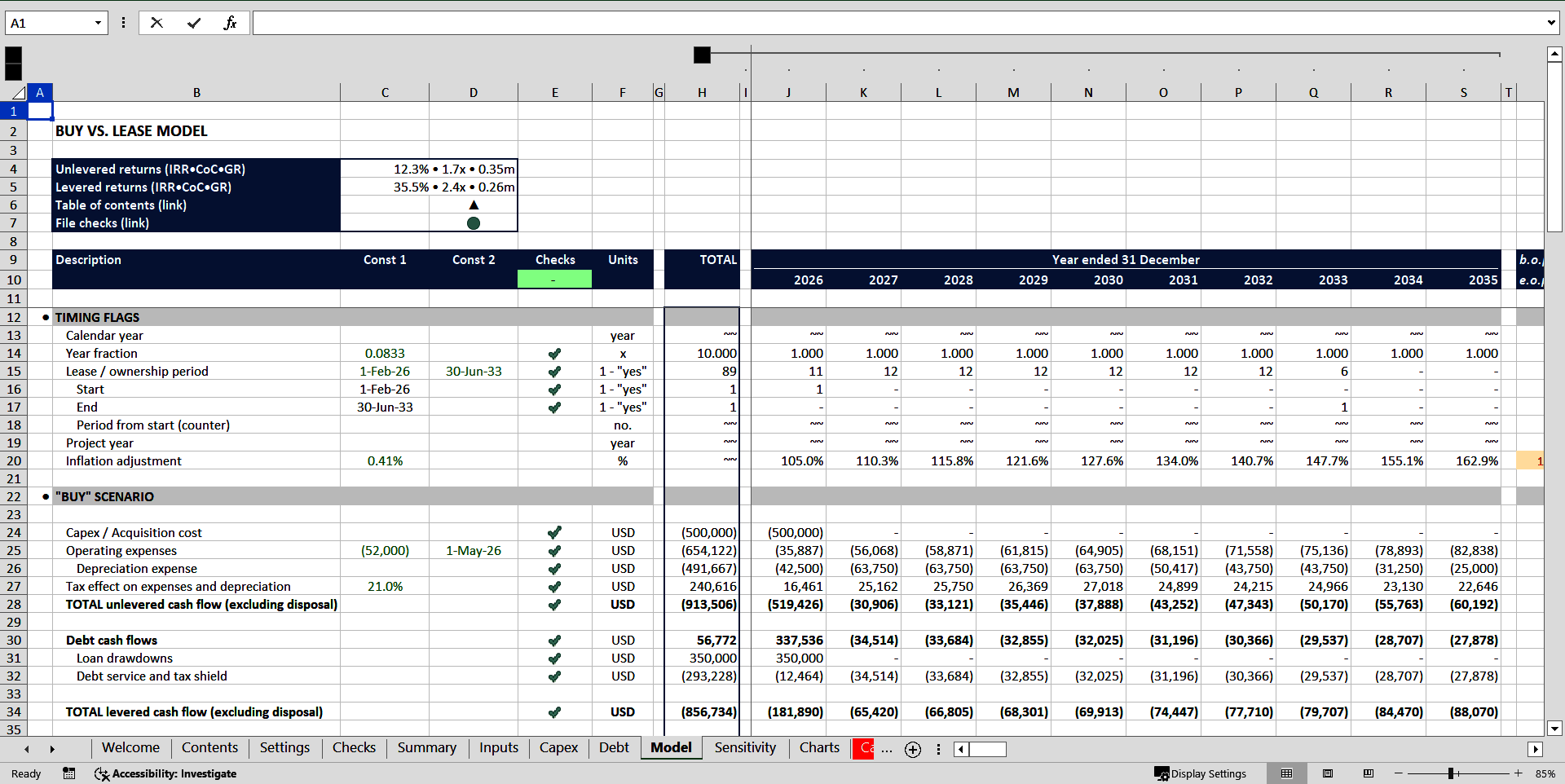This screenshot has width=1565, height=784.
Task: Open Display Settings in status bar
Action: (1201, 773)
